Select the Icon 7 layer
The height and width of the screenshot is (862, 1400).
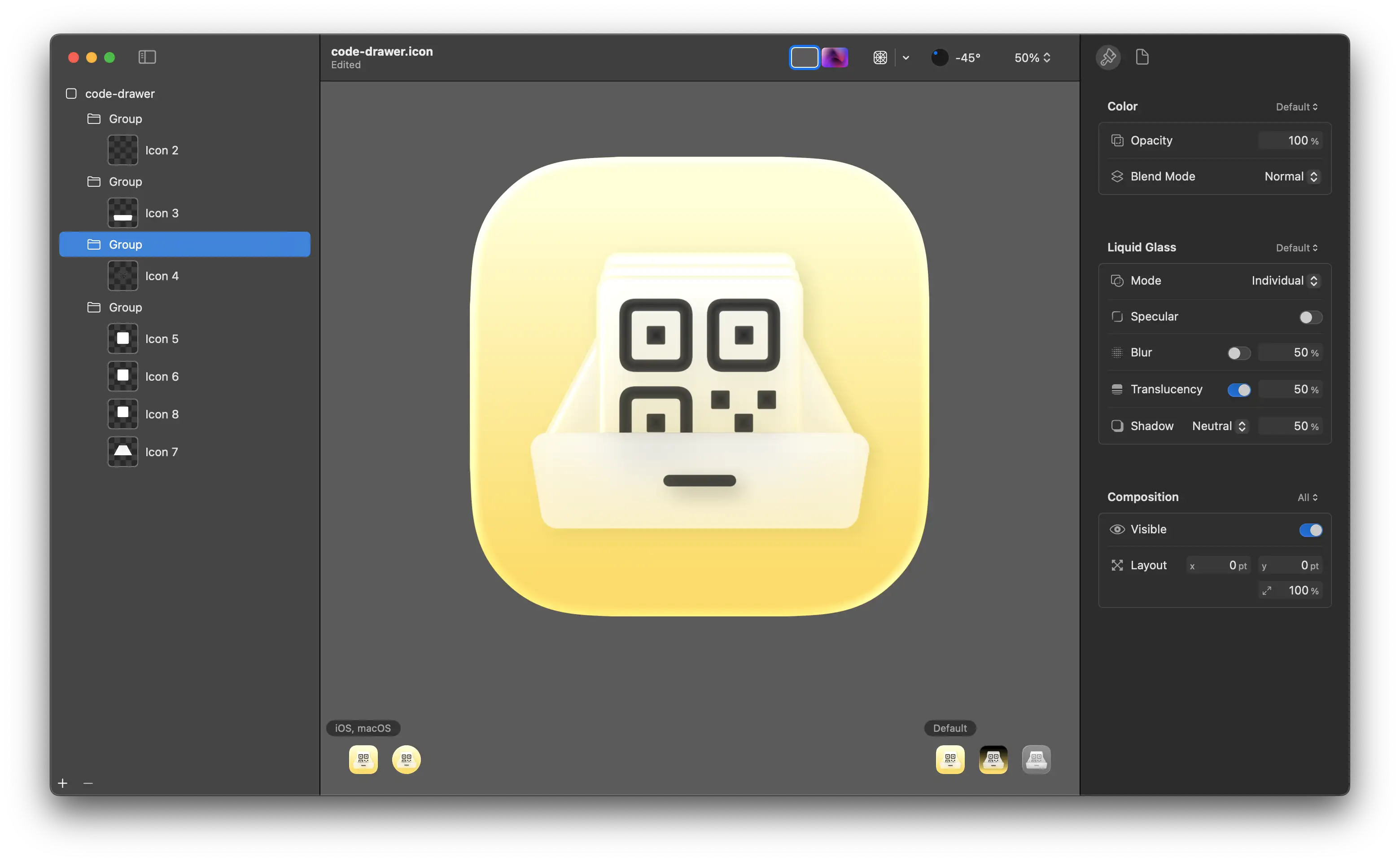[x=184, y=452]
